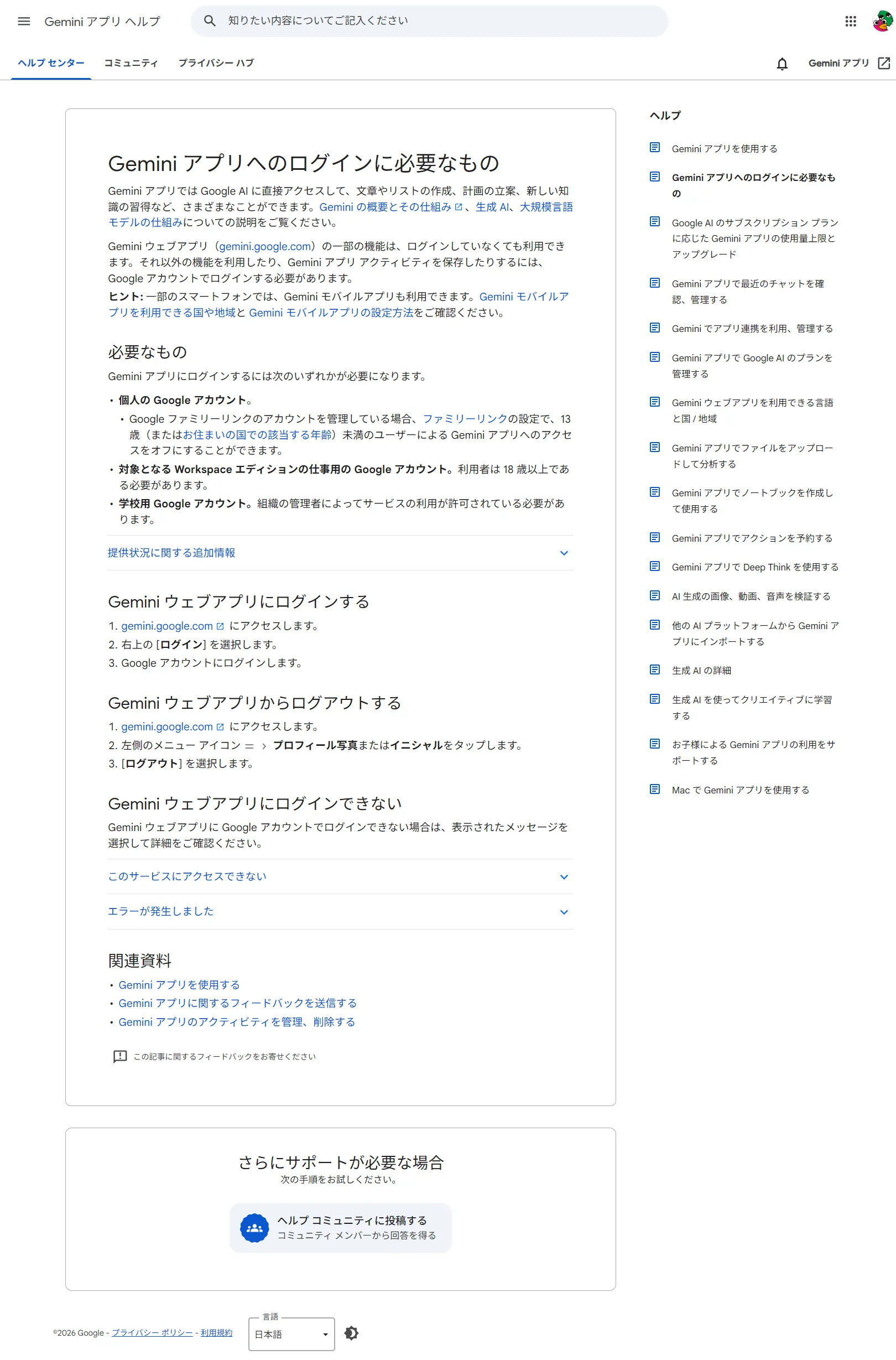Click article icon for Gemini アプリを使用する
This screenshot has height=1360, width=896.
655,148
